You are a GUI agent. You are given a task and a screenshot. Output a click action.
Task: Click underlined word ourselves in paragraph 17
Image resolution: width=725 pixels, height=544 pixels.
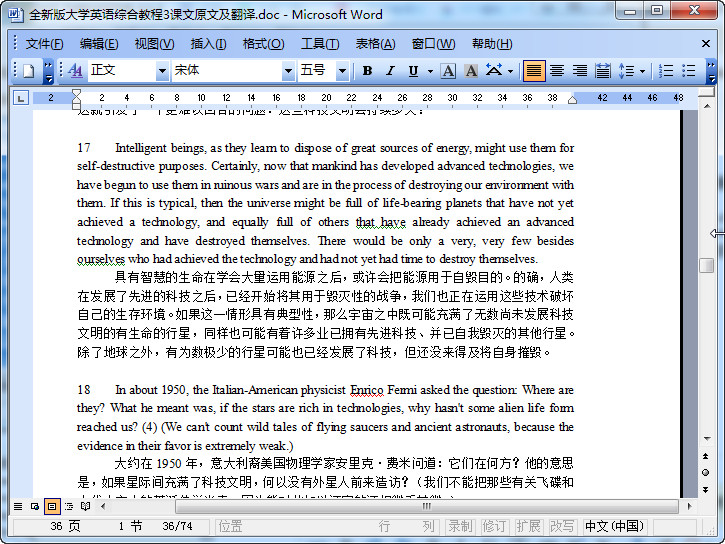(101, 259)
